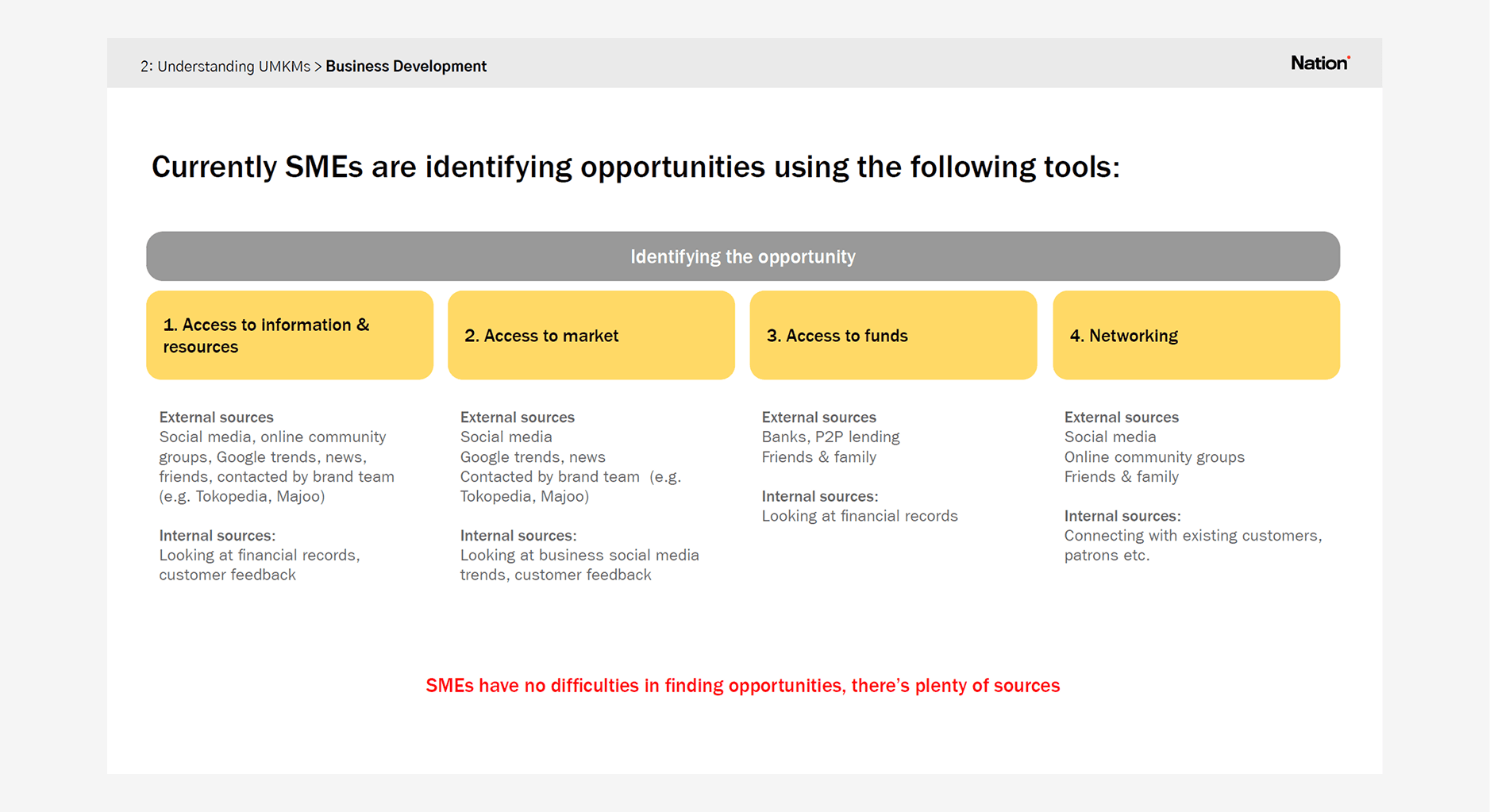Select the 'trends, customer feedback' line
This screenshot has height=812, width=1490.
pos(556,575)
